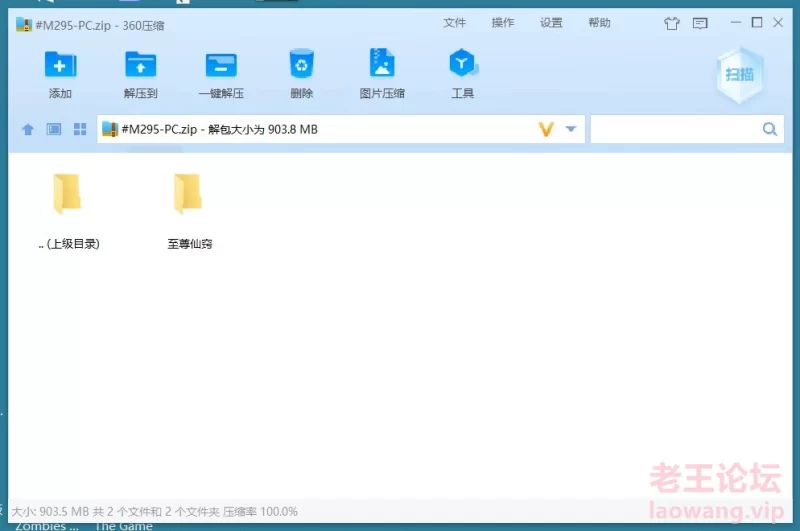Image resolution: width=800 pixels, height=531 pixels.
Task: Close the 360压缩 window
Action: click(x=778, y=22)
